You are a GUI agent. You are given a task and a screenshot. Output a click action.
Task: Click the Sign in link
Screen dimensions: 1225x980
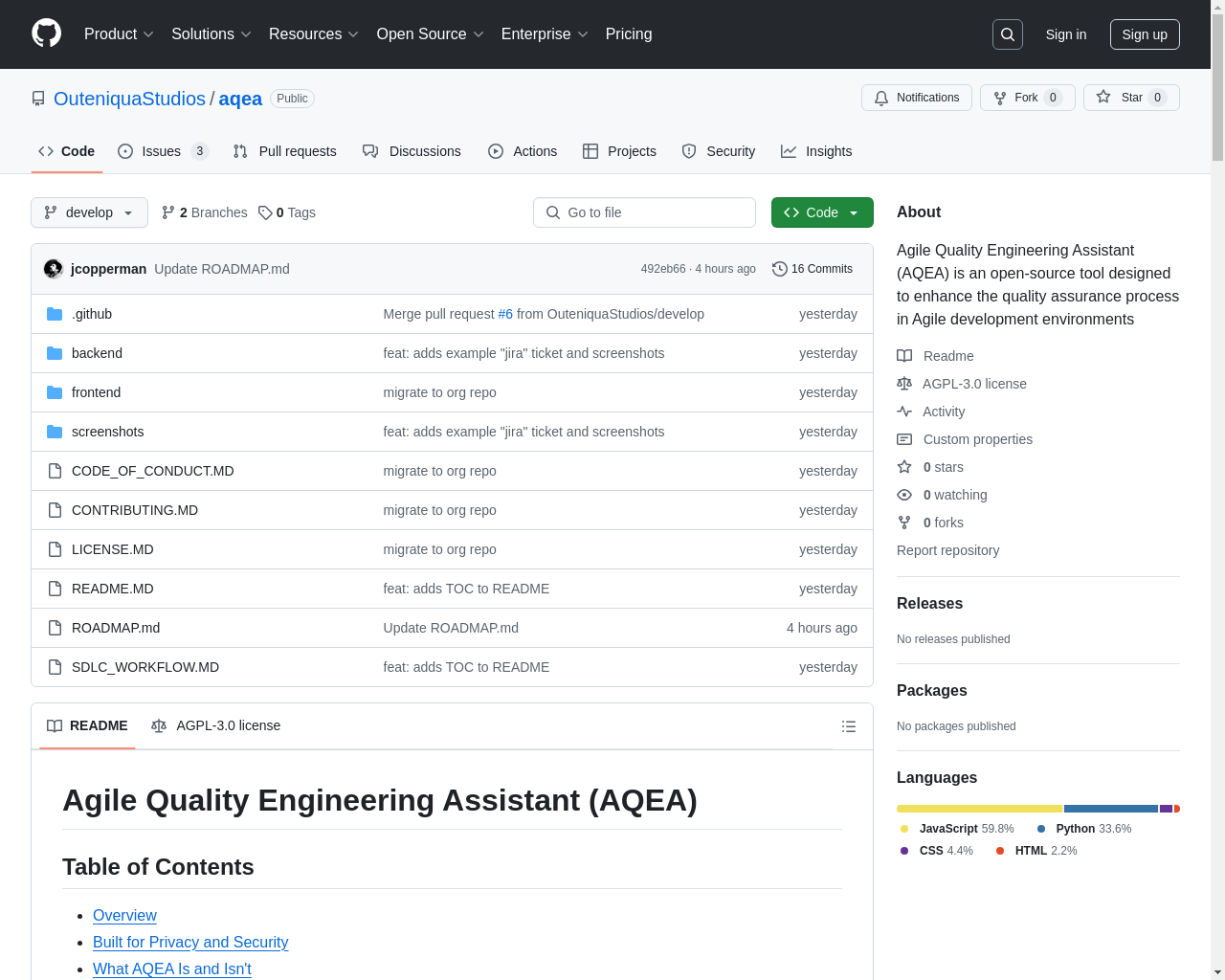(1066, 34)
